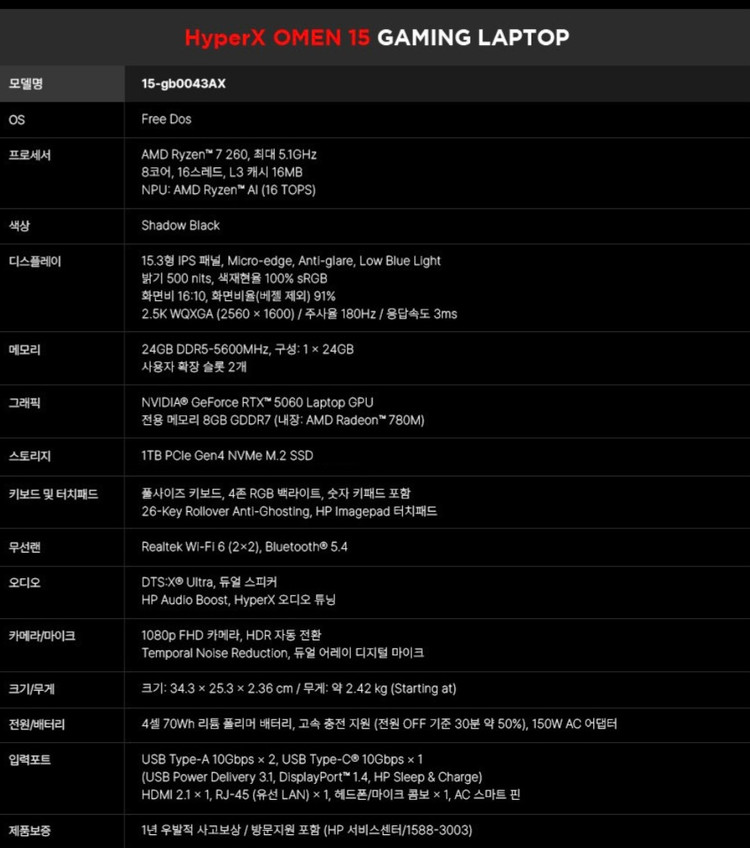Screen dimensions: 750x848
Task: Click the 크기/무게 row label
Action: tap(31, 689)
